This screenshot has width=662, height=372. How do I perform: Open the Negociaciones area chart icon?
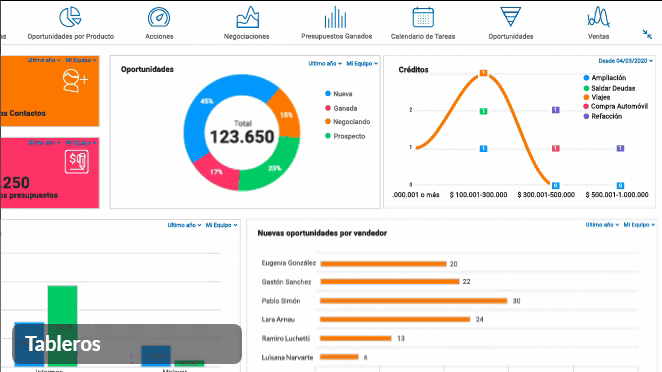pyautogui.click(x=247, y=17)
